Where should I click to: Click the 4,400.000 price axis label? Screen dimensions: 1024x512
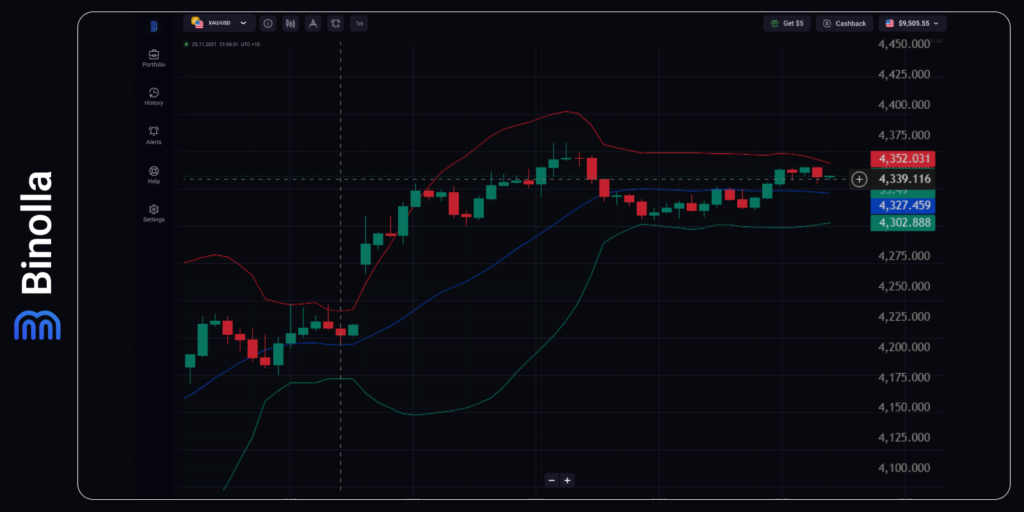(904, 104)
